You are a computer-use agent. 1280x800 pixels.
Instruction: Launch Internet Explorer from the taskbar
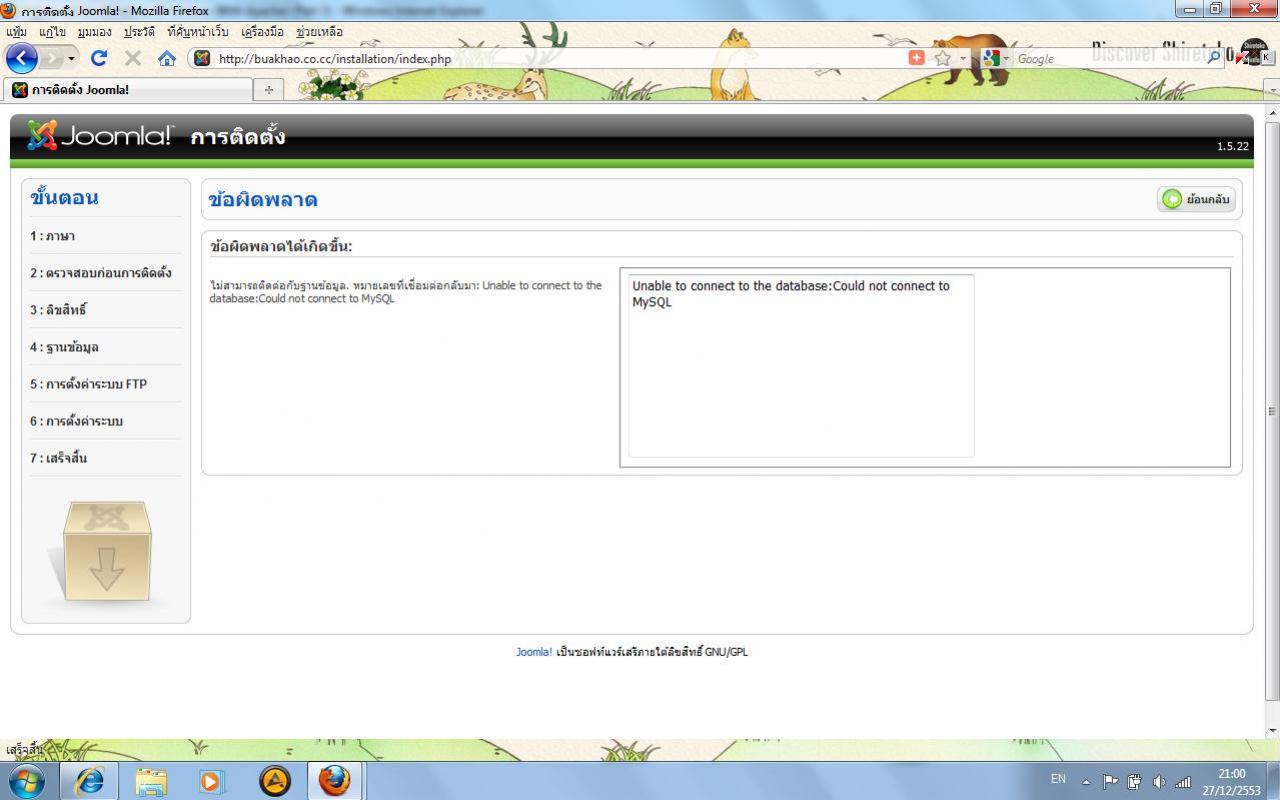89,780
